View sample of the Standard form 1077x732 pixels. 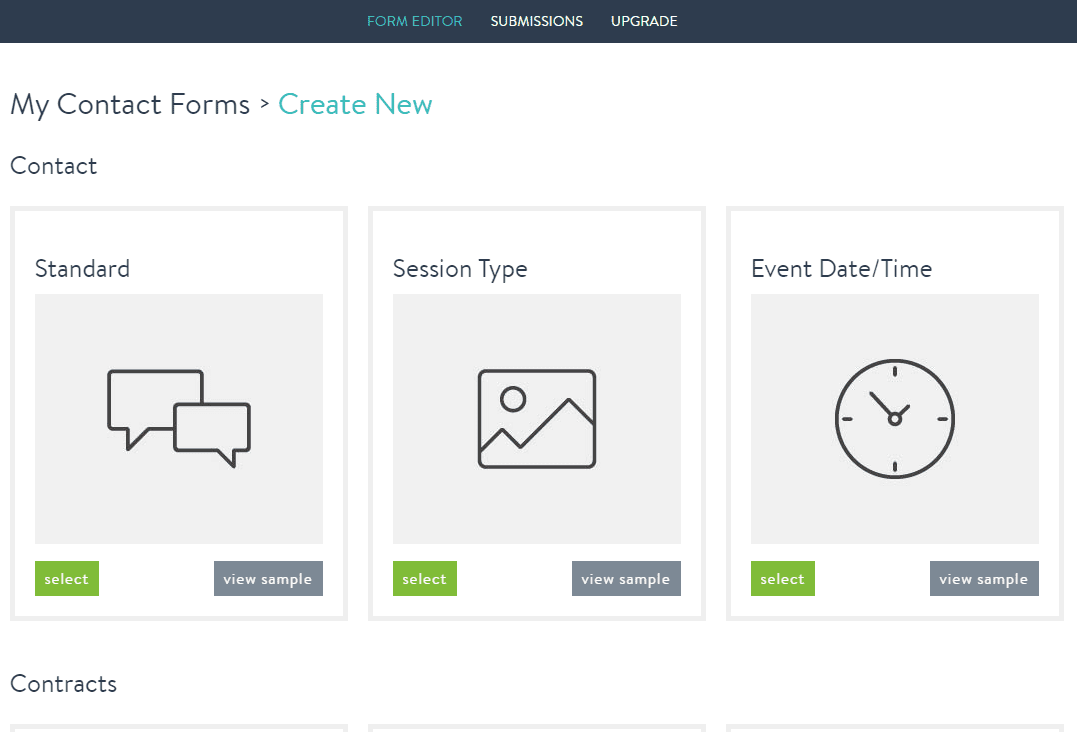[268, 578]
